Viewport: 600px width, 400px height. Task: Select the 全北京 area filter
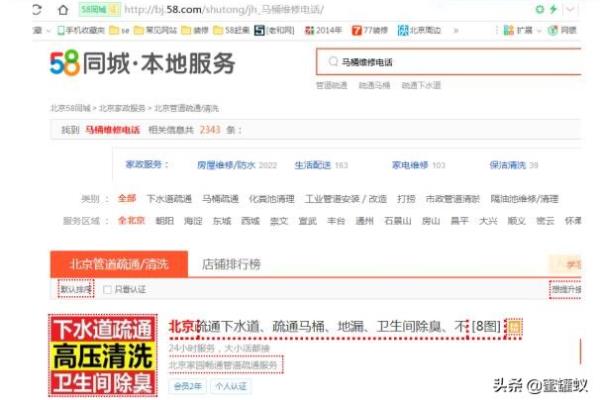pos(131,220)
